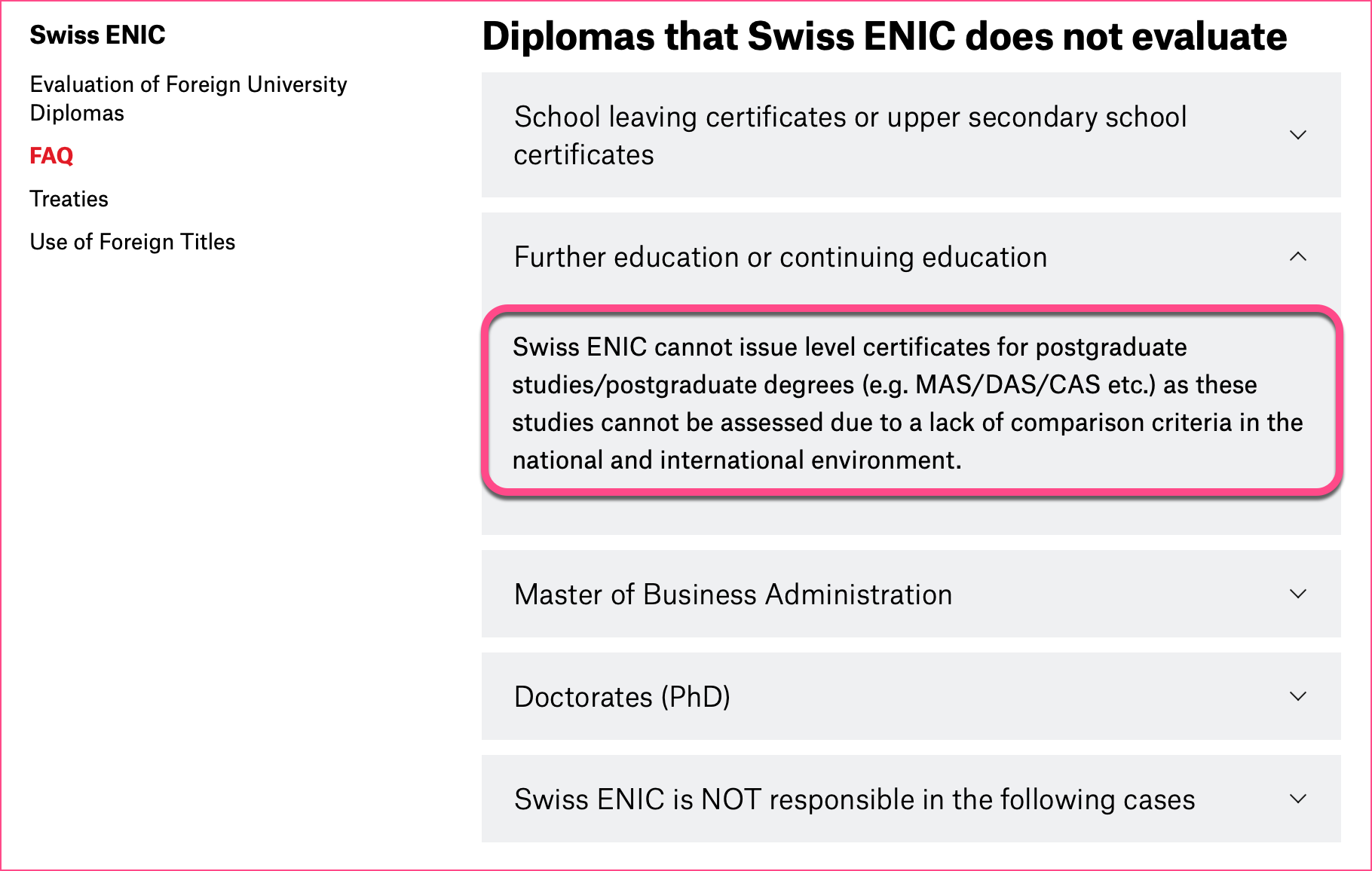
Task: Collapse Further education section using its up chevron
Action: coord(1297,257)
